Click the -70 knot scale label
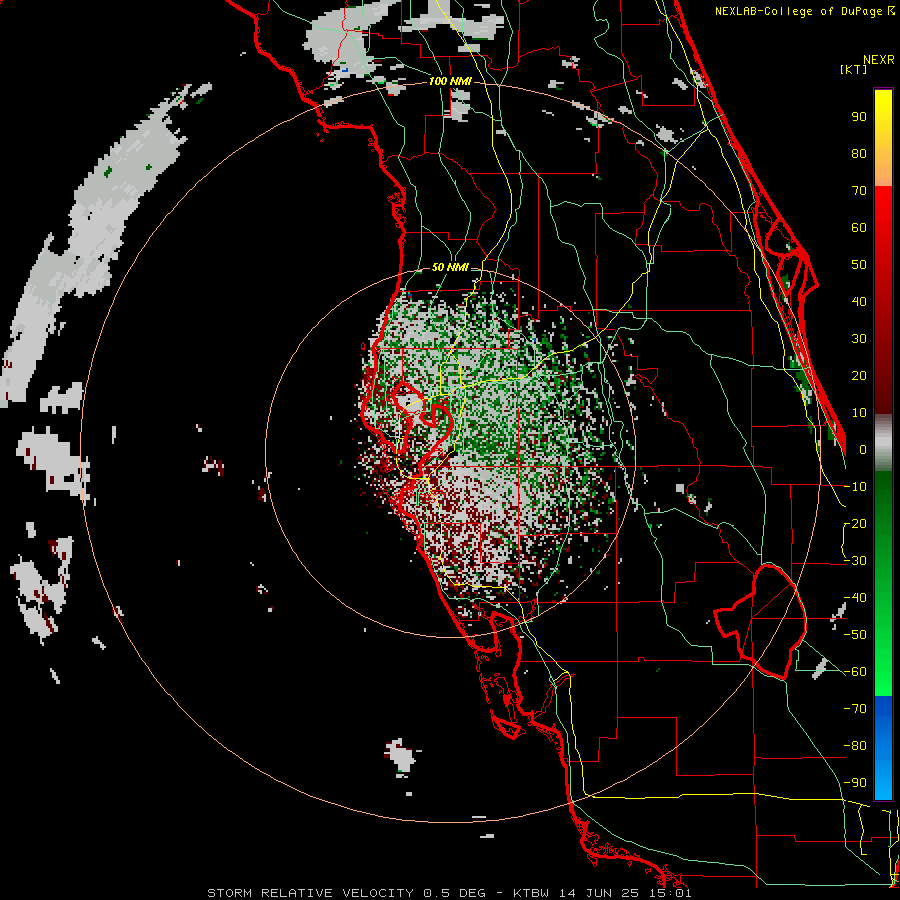The height and width of the screenshot is (900, 900). click(x=855, y=709)
